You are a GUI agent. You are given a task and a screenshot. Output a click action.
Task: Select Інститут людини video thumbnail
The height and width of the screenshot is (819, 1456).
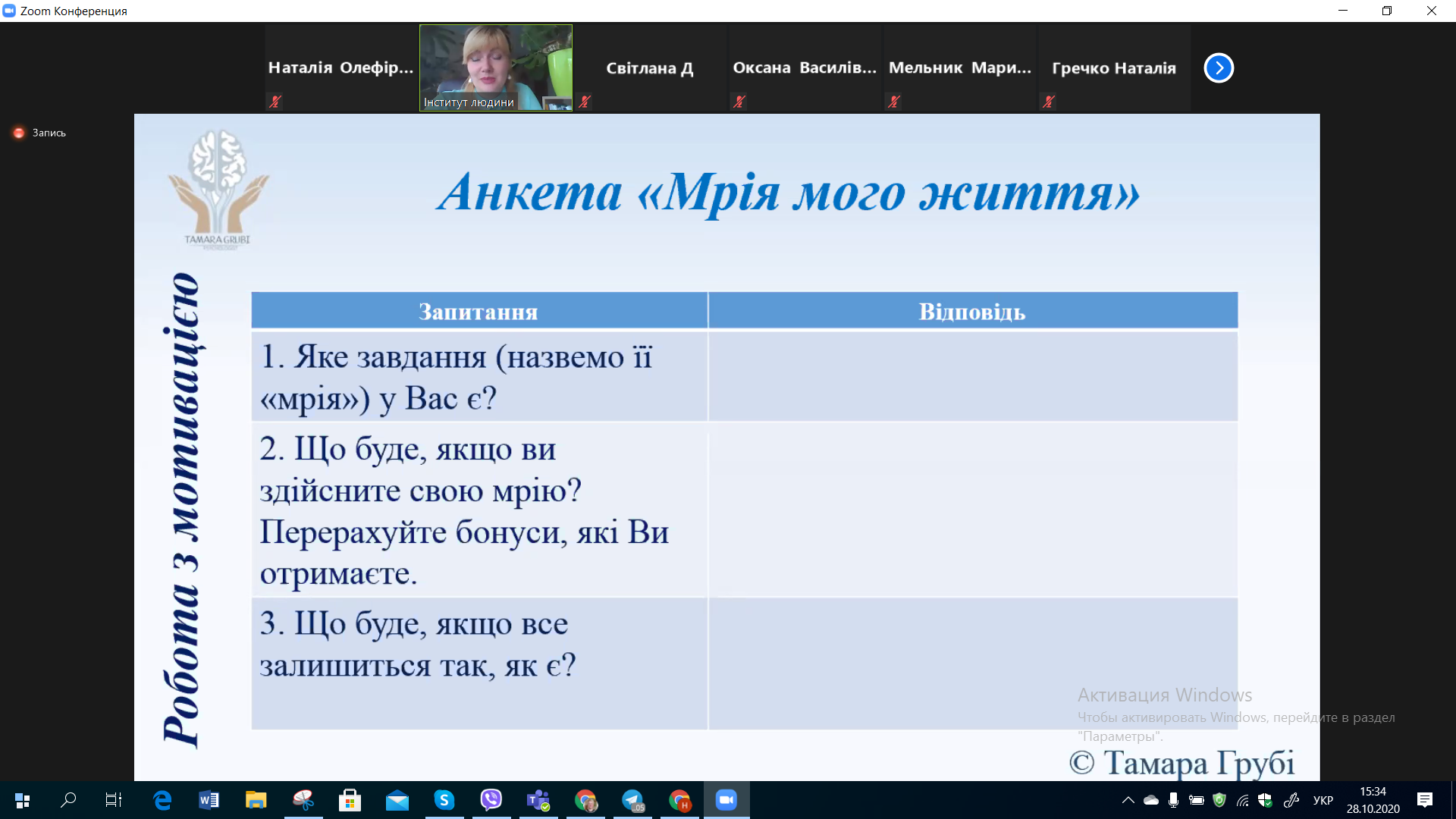click(496, 68)
